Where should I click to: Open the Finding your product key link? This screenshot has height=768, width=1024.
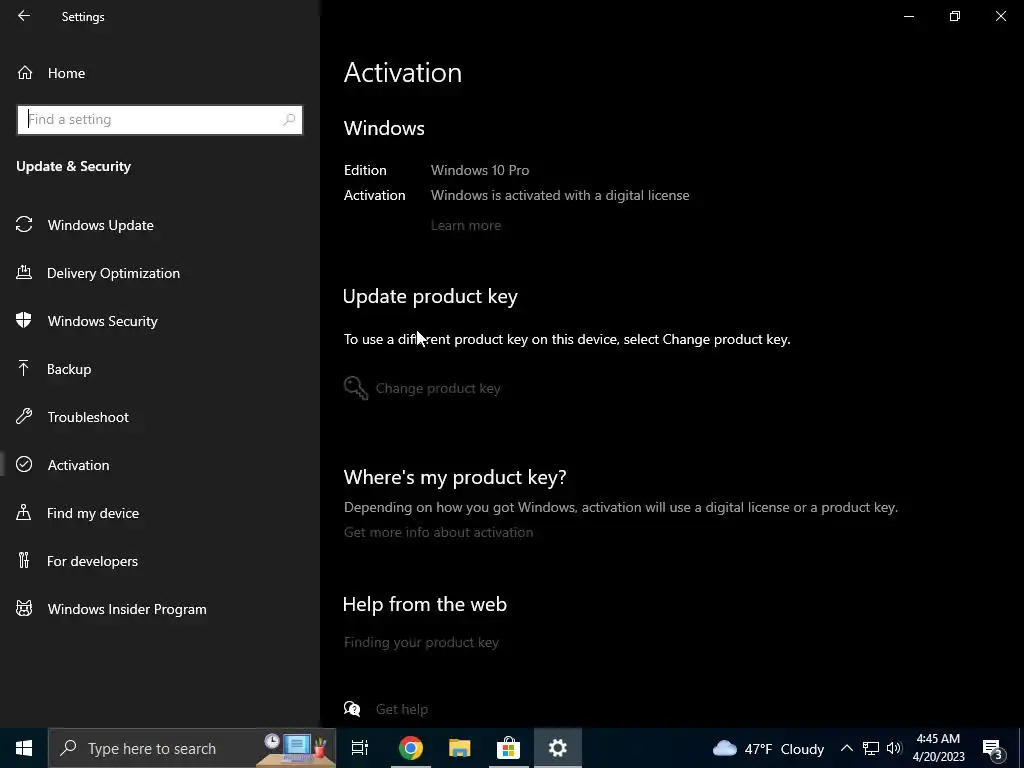[421, 642]
